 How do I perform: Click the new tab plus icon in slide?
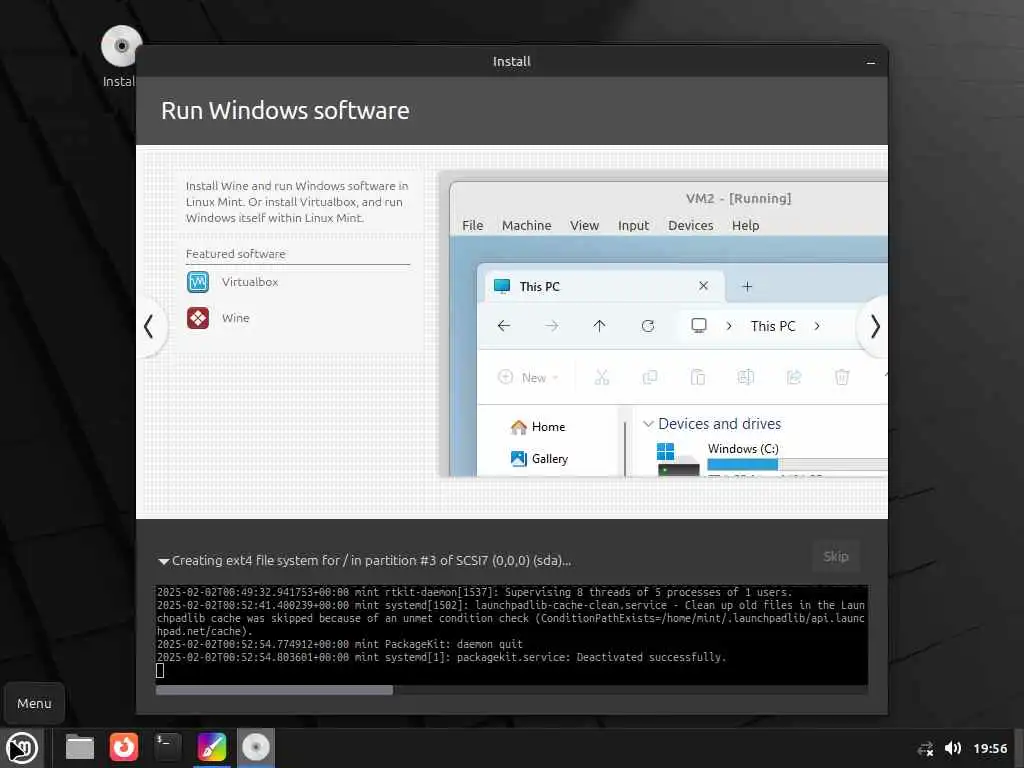point(747,287)
